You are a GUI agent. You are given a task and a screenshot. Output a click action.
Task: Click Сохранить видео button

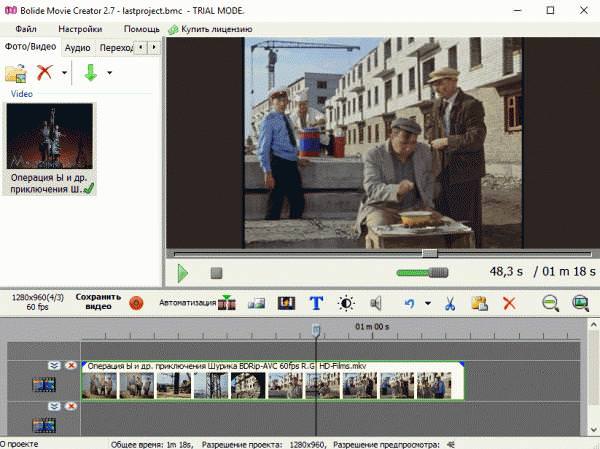[x=98, y=302]
